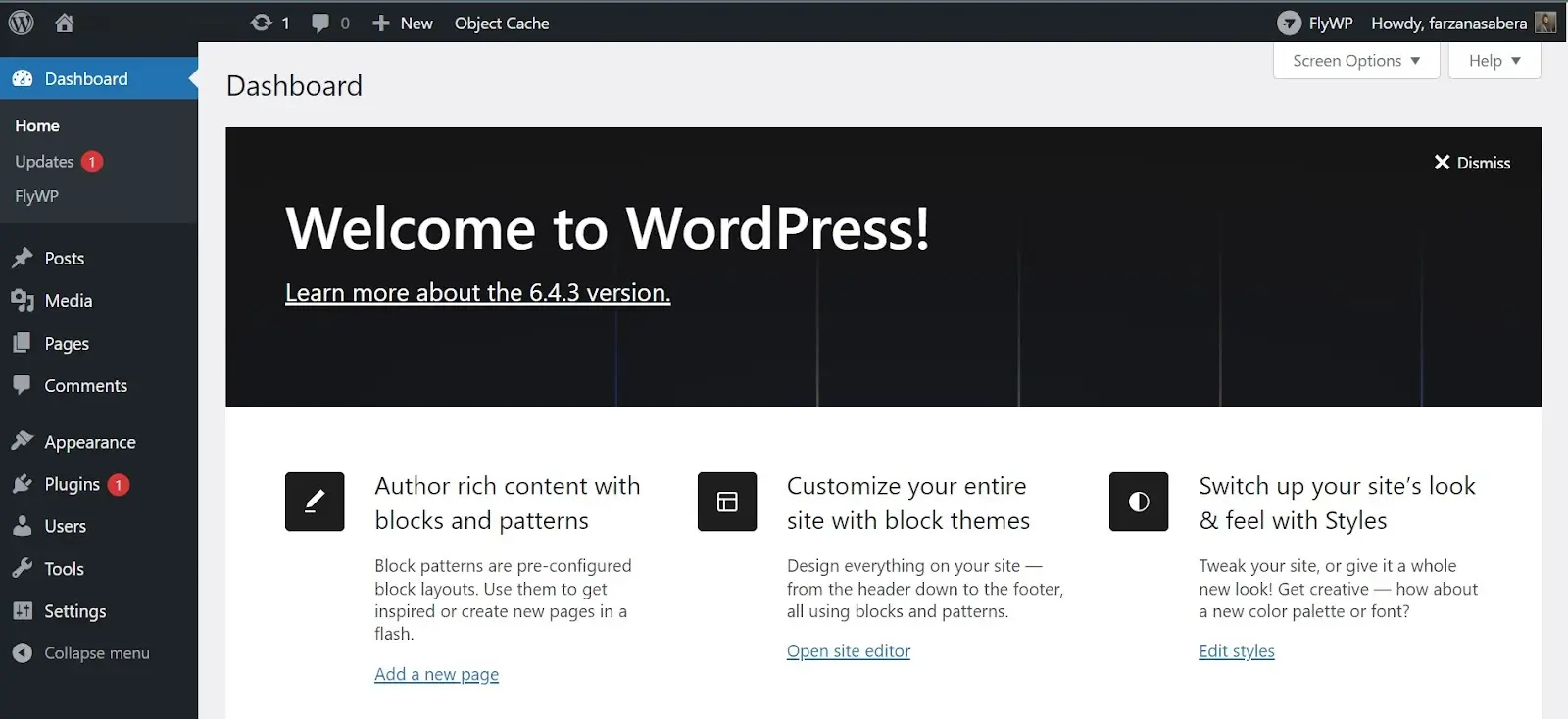
Task: Click the comment count 0 in admin bar
Action: tap(345, 24)
